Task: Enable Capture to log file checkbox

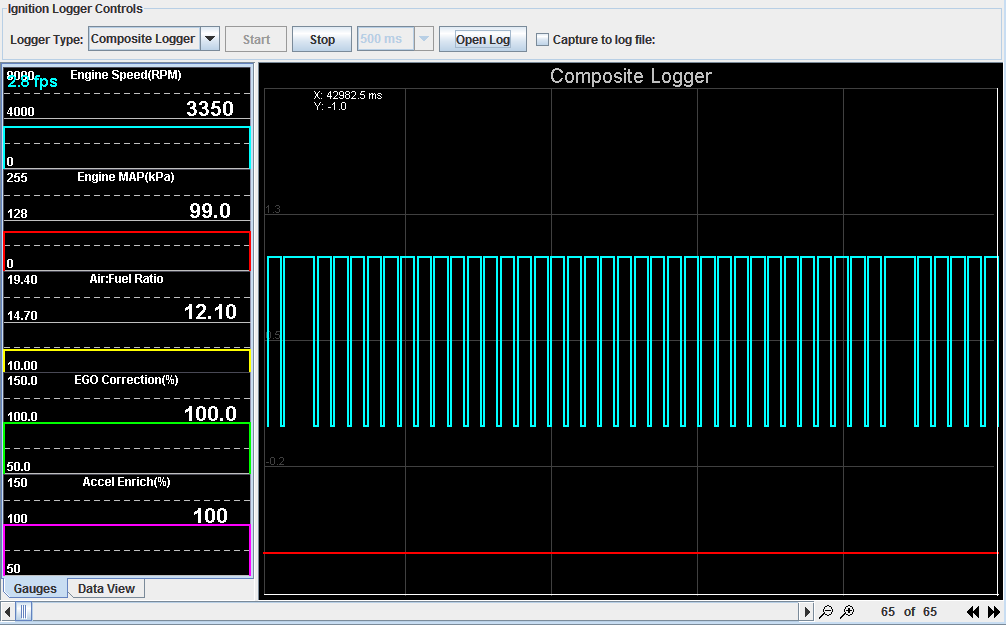Action: click(x=543, y=40)
